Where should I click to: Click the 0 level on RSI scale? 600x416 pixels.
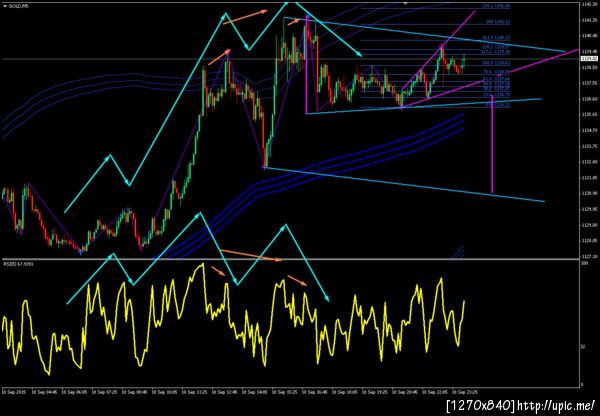click(583, 384)
